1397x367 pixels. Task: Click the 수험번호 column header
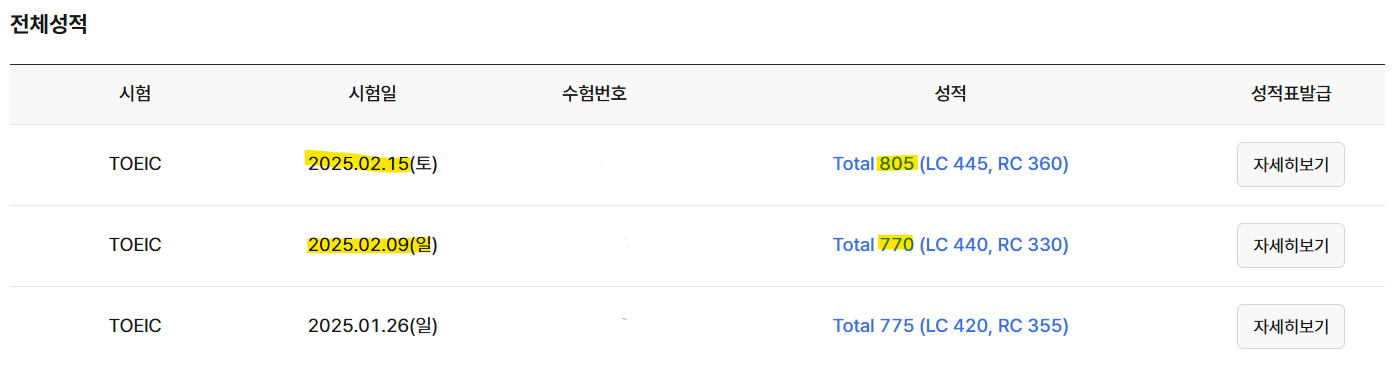pyautogui.click(x=594, y=94)
